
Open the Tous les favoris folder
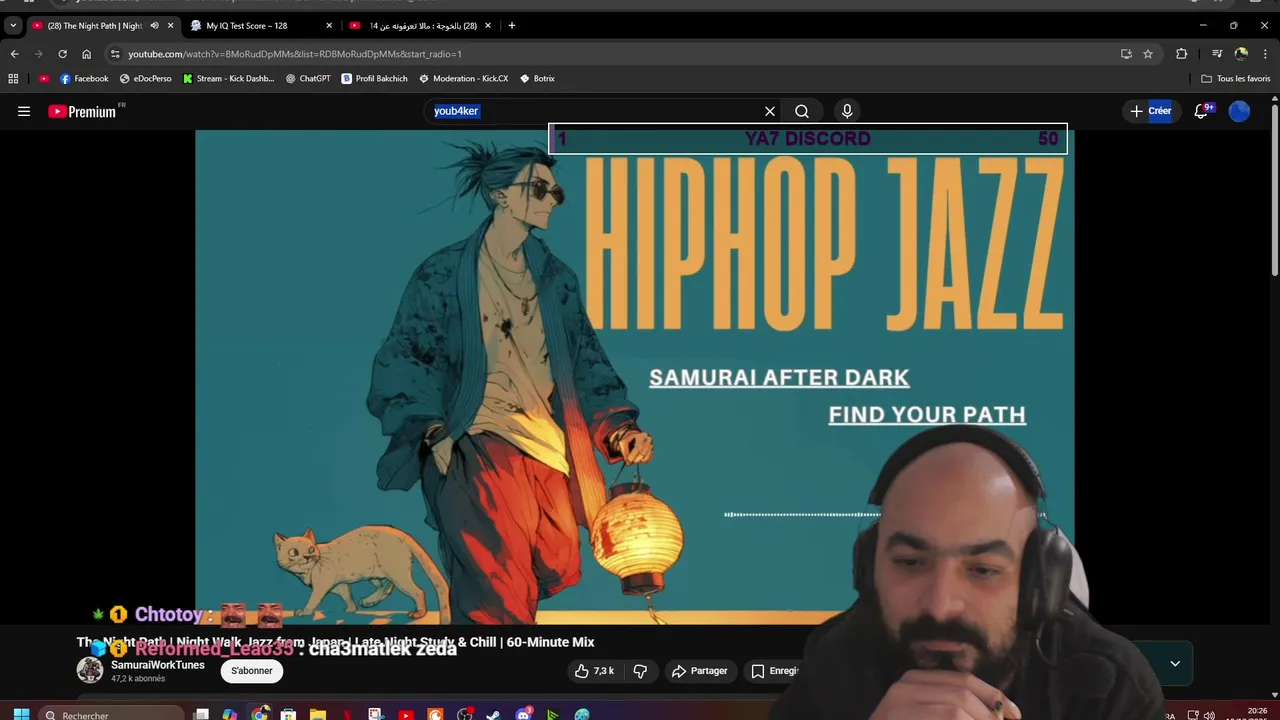pyautogui.click(x=1236, y=78)
